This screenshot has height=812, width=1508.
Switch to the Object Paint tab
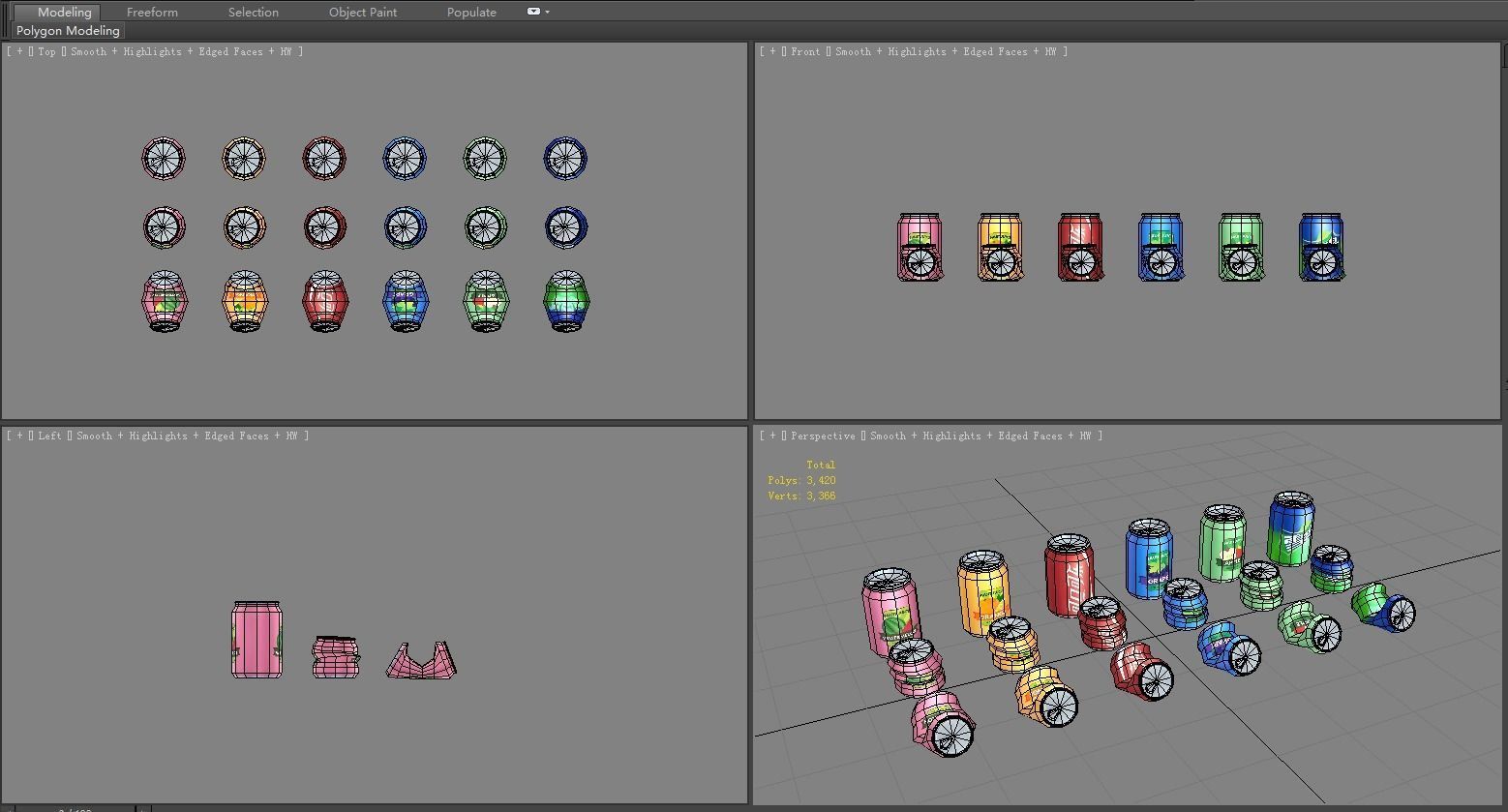click(363, 12)
